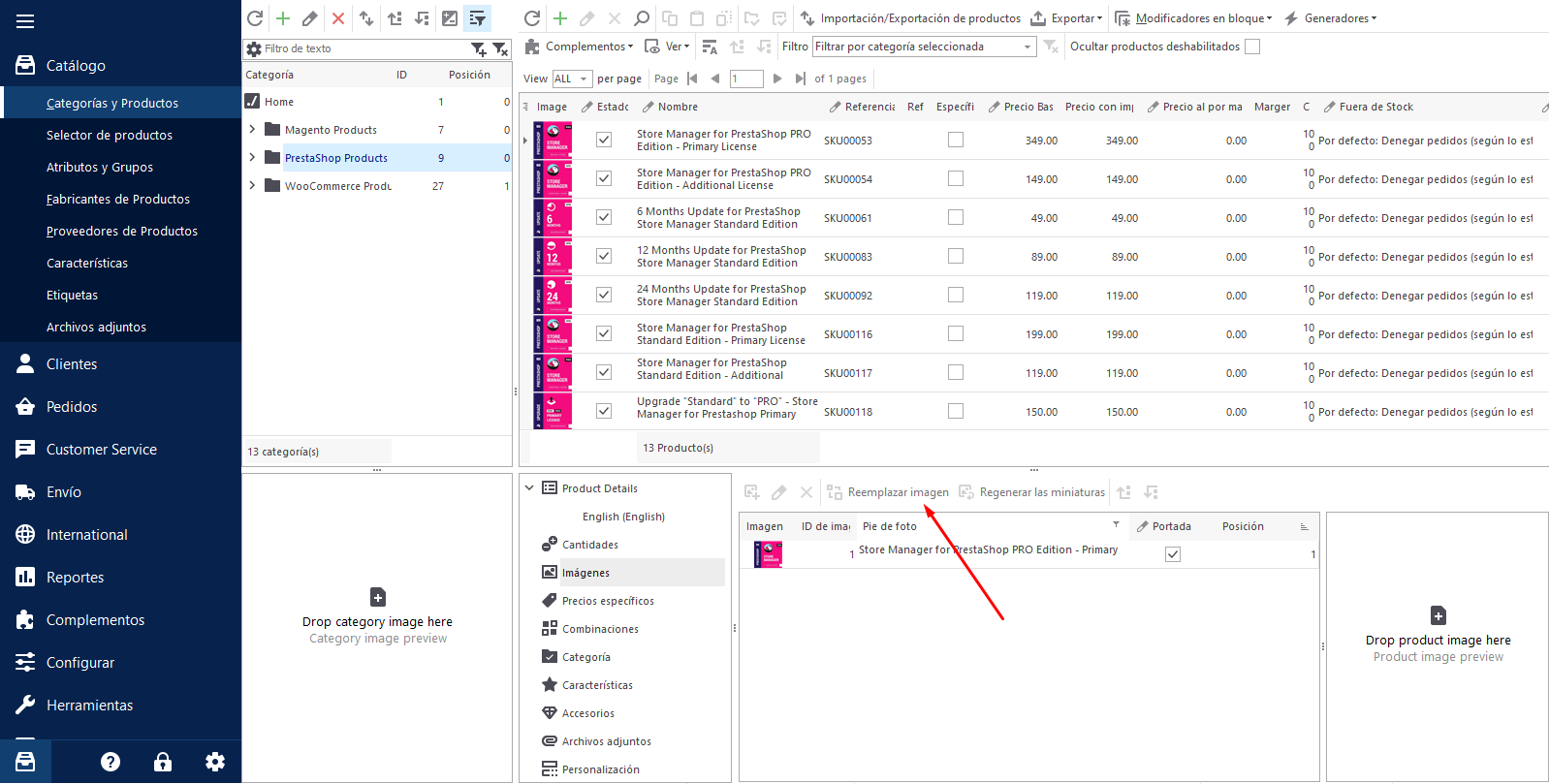Click the category filter toggle icon in toolbar
1549x784 pixels.
[477, 18]
